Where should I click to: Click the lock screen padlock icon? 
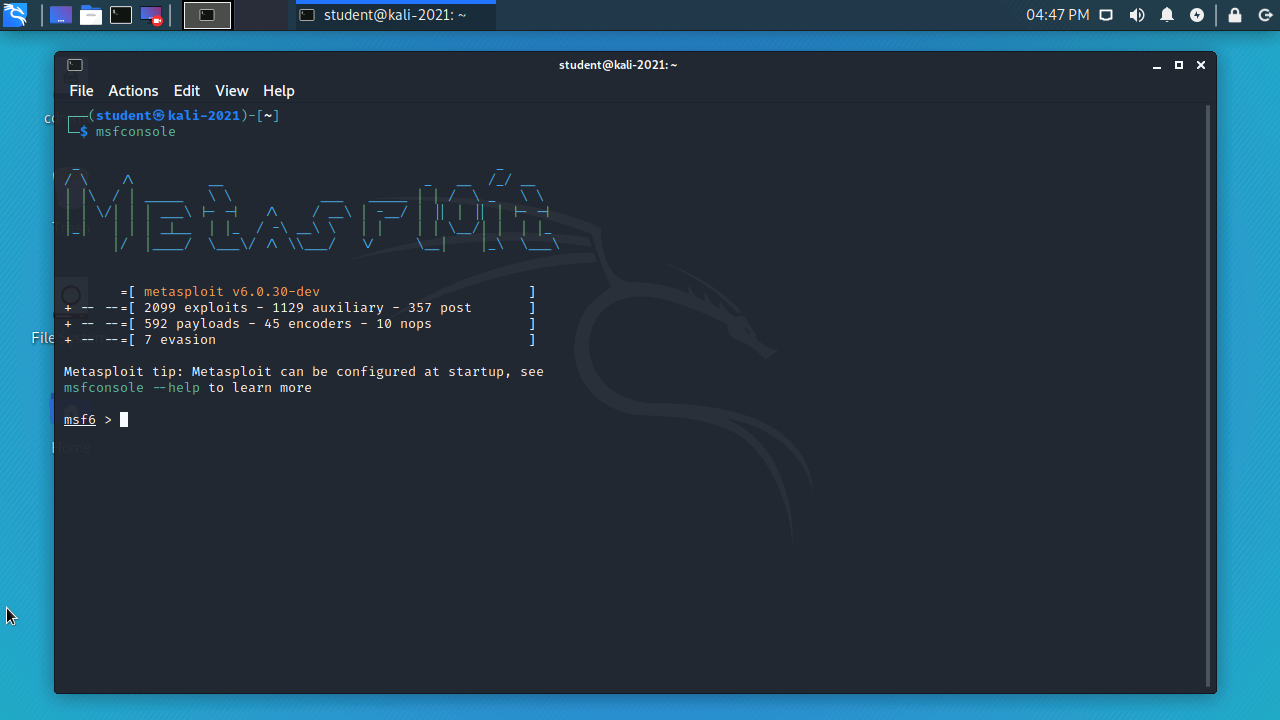tap(1235, 15)
